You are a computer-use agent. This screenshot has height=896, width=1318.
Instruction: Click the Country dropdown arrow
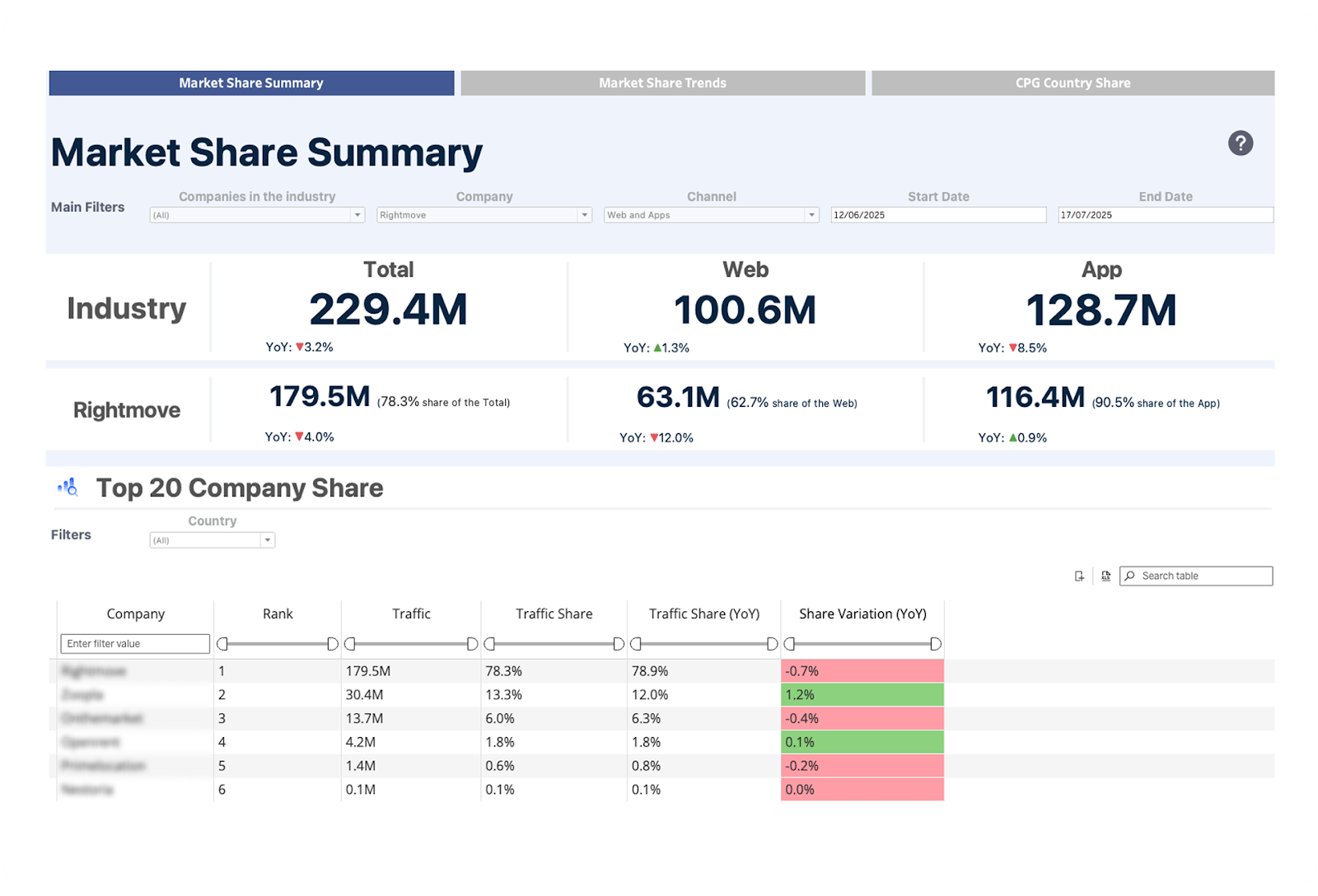pos(268,539)
